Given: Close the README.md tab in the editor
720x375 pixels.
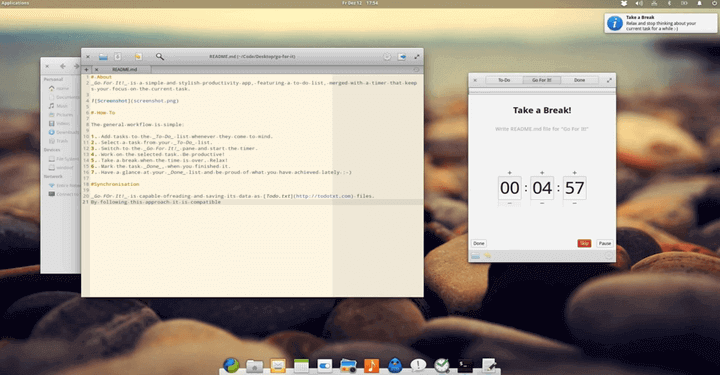Looking at the screenshot, I should tap(96, 70).
